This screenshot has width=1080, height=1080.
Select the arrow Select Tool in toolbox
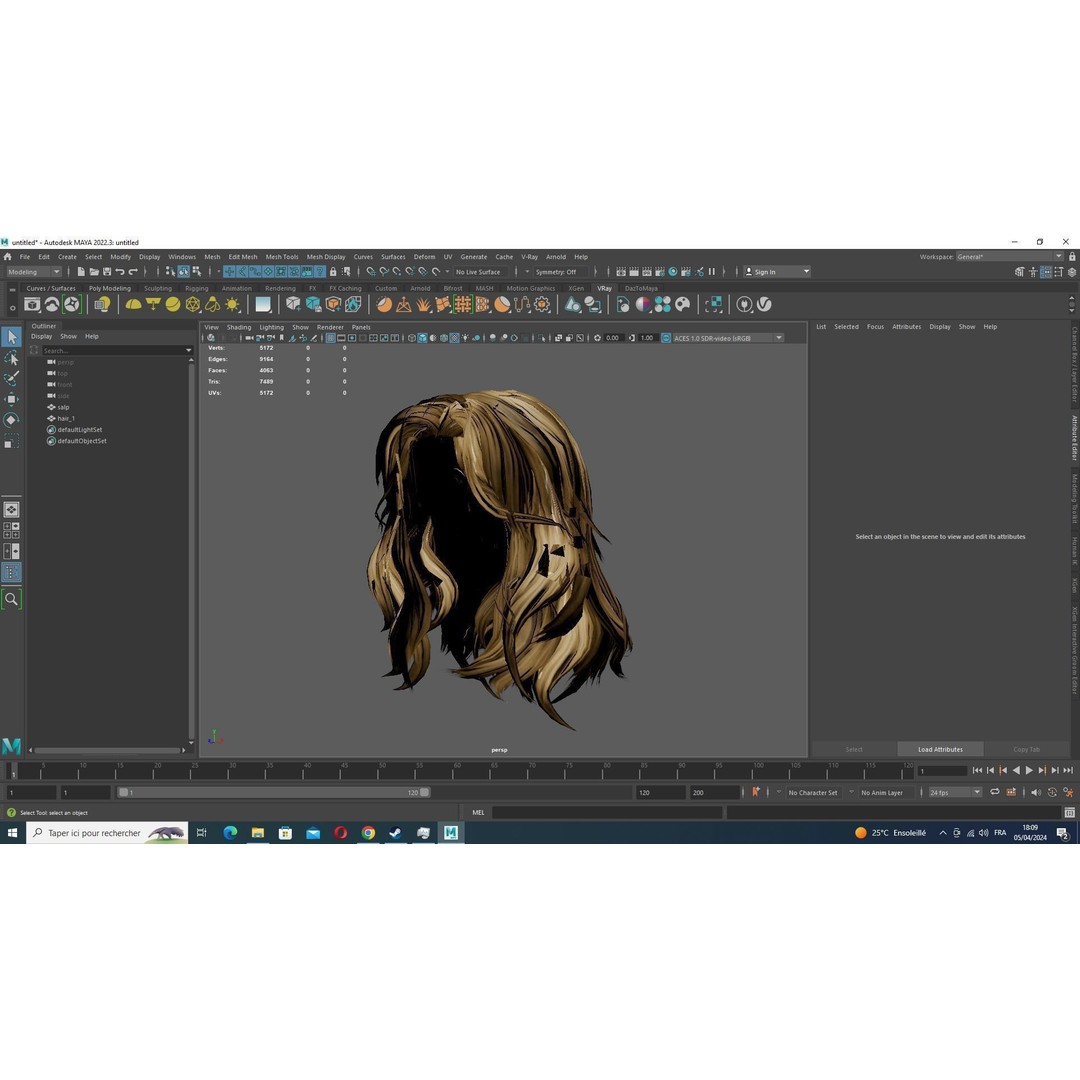[12, 337]
